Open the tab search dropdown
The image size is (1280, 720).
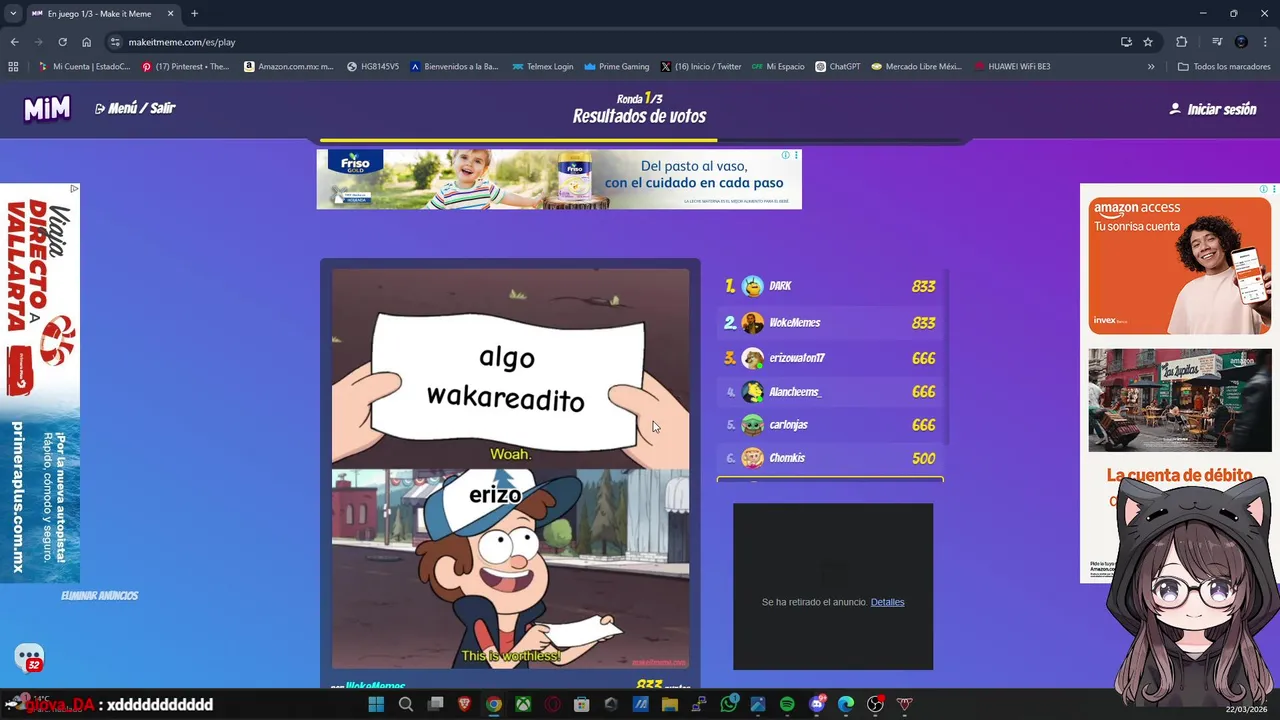[13, 13]
